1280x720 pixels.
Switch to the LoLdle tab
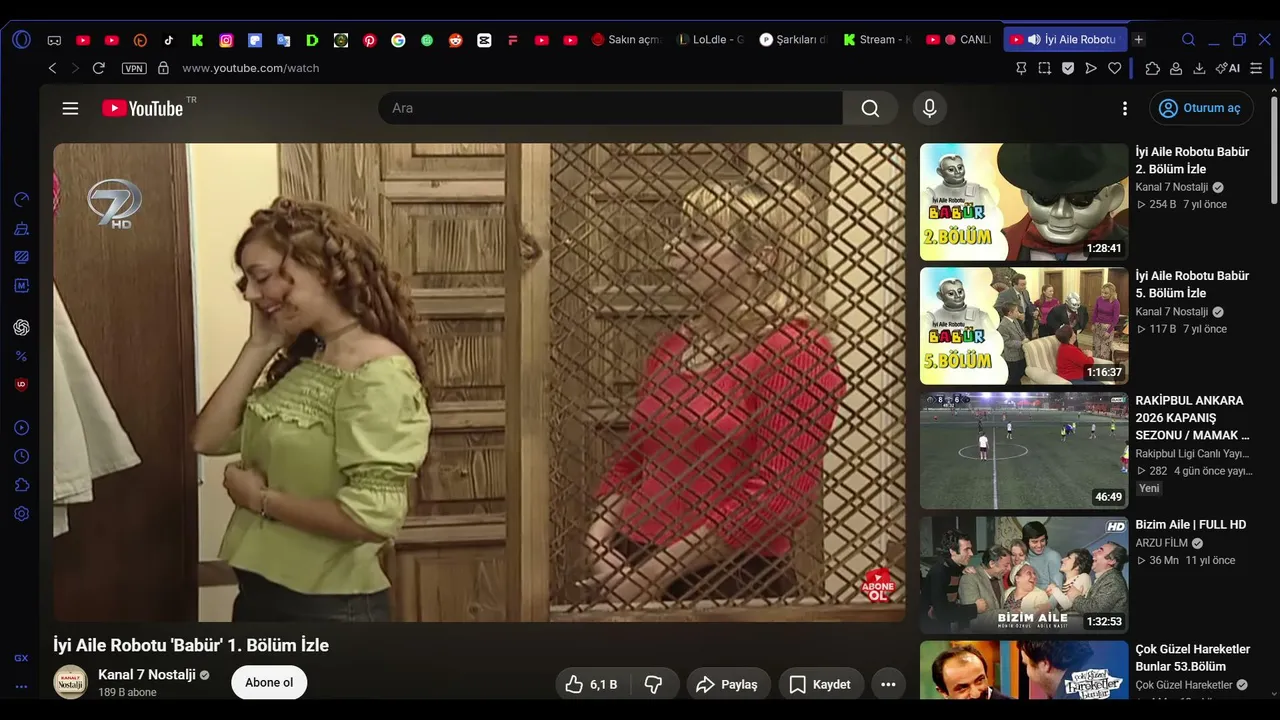pos(710,40)
